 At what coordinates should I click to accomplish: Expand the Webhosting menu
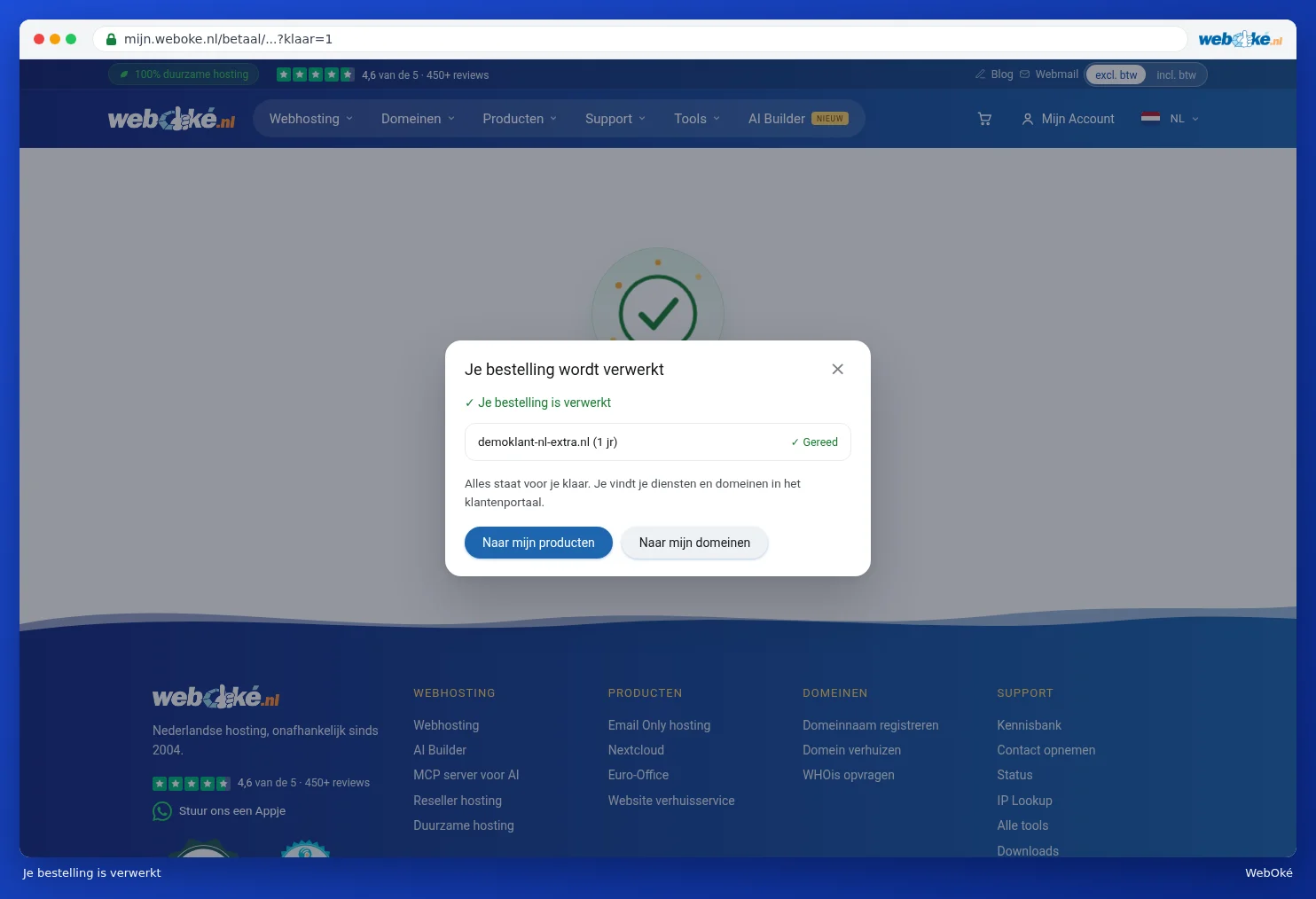point(311,119)
